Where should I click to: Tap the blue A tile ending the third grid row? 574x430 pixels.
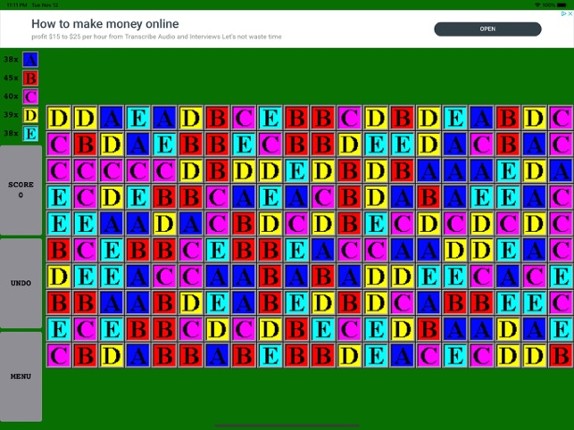pyautogui.click(x=561, y=171)
